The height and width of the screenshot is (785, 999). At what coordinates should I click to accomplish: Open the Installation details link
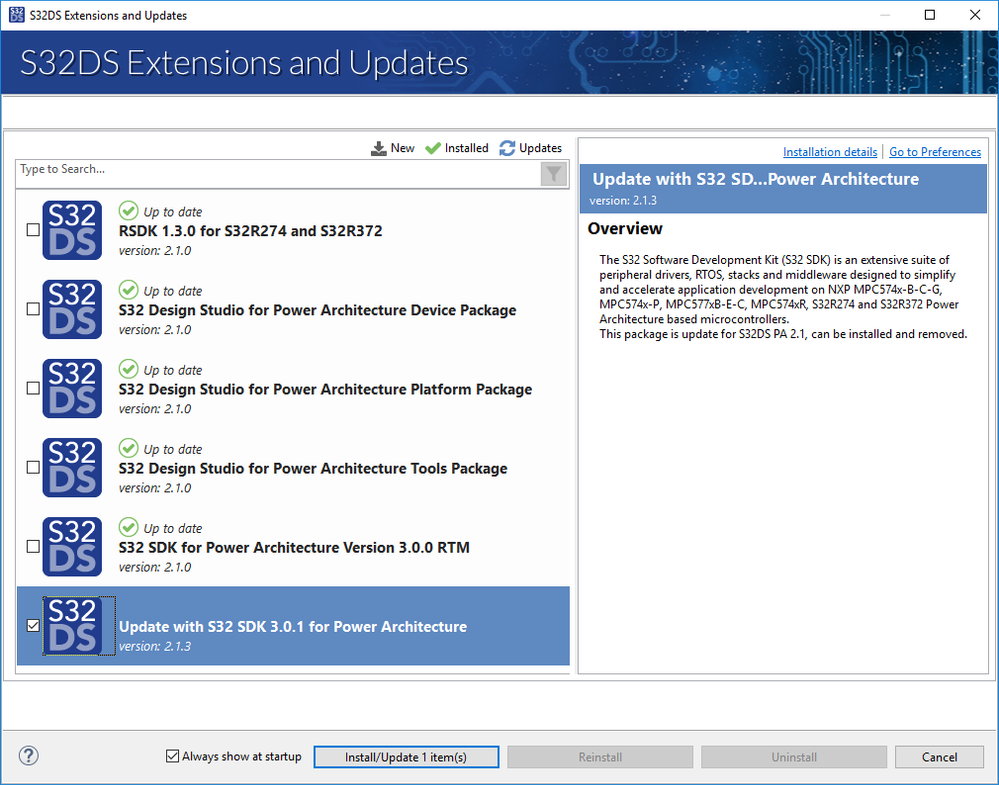point(830,152)
